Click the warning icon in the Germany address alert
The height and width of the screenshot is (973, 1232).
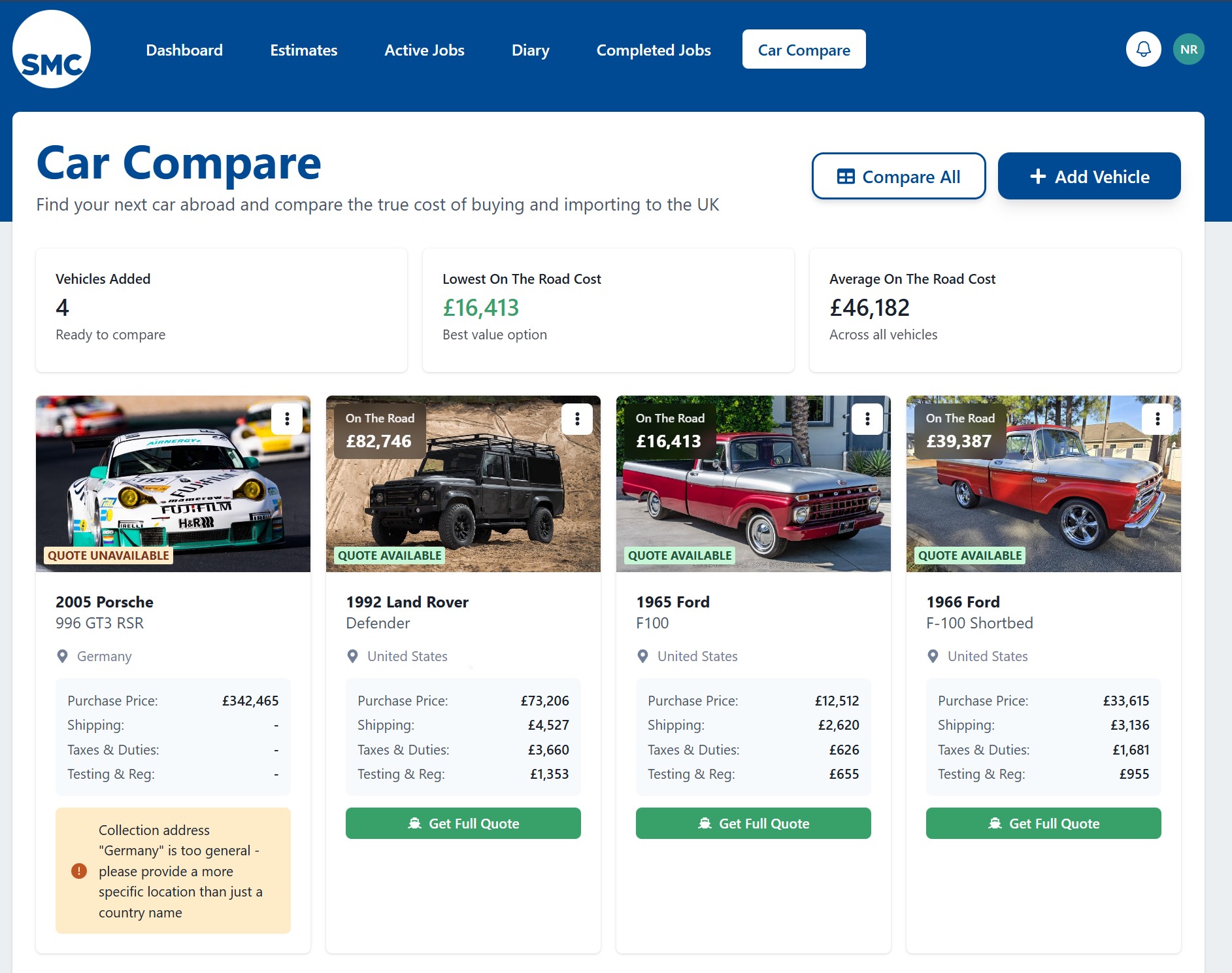[78, 870]
